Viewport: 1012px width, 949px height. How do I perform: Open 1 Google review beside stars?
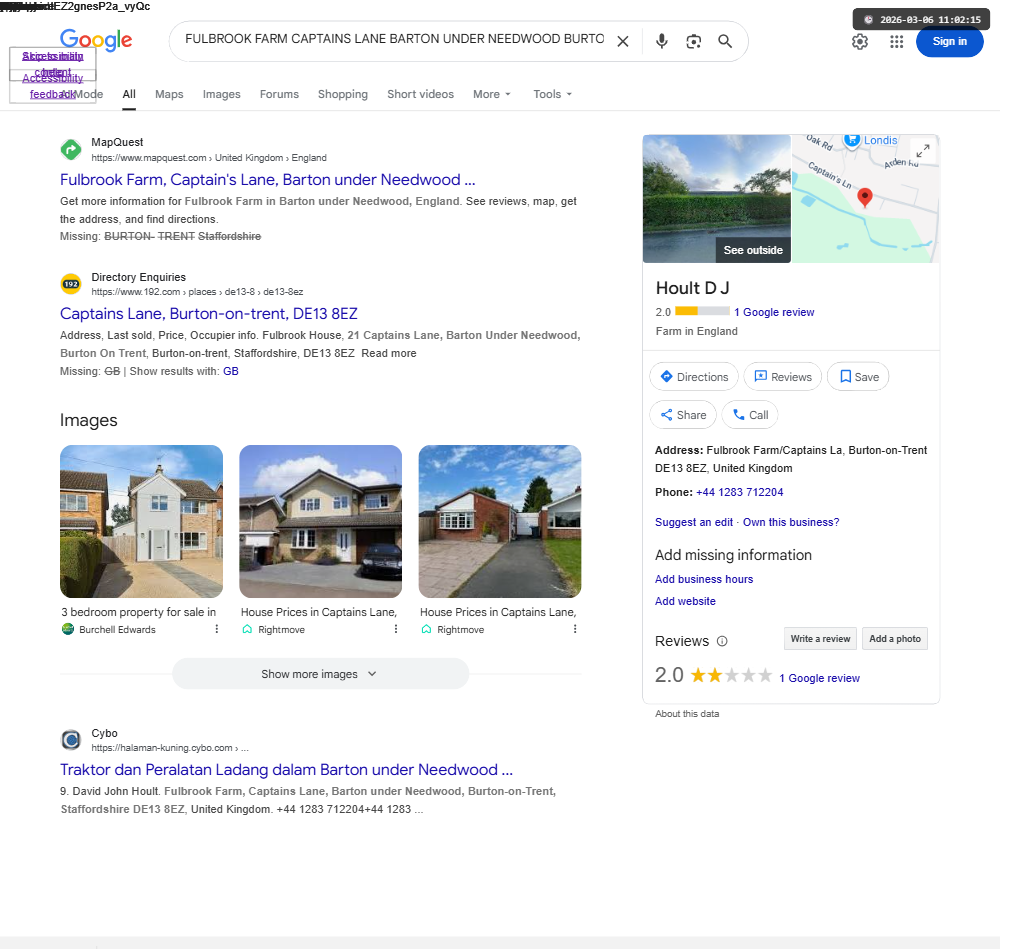point(819,679)
